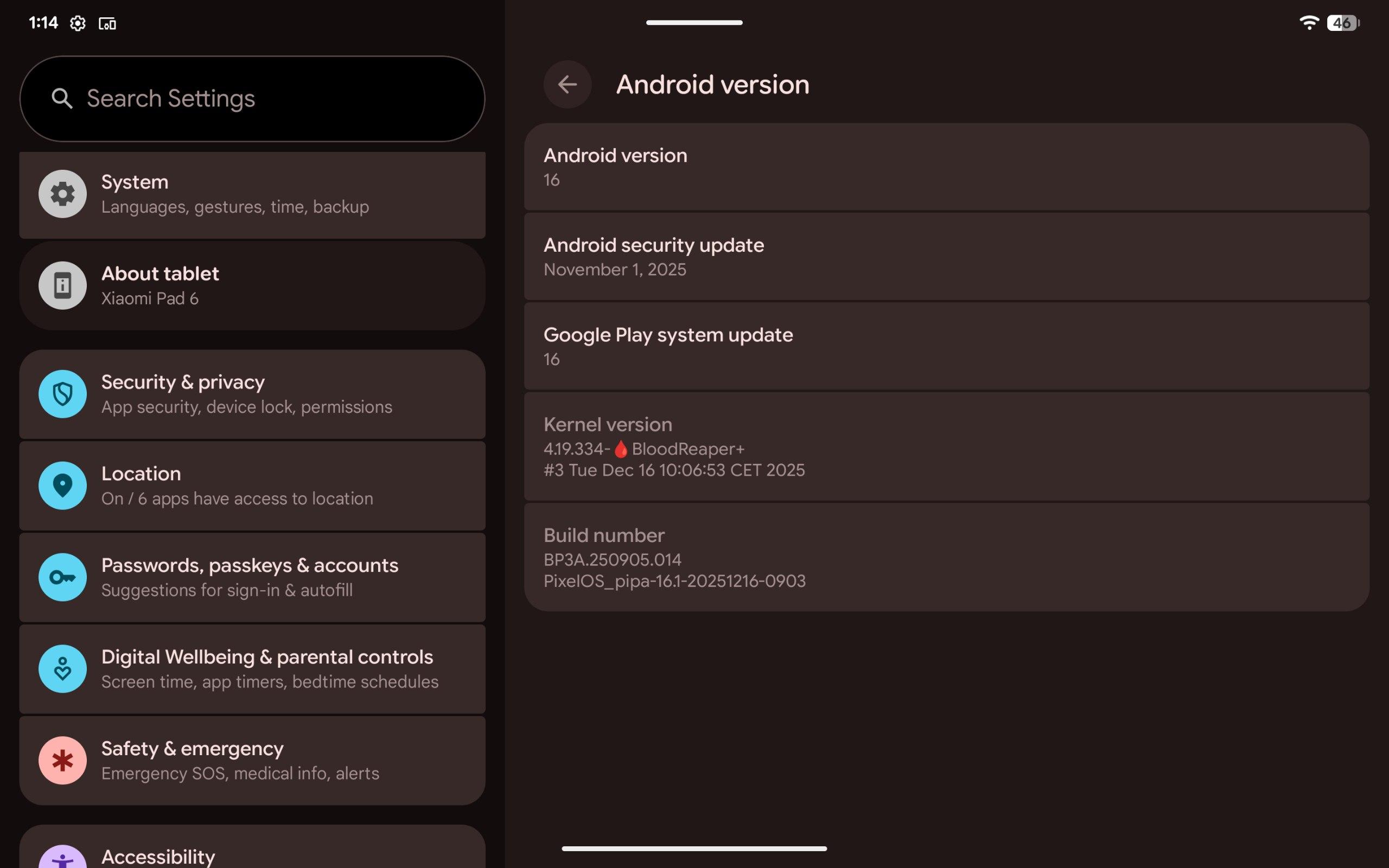
Task: Tap Google Play system update row
Action: [946, 346]
